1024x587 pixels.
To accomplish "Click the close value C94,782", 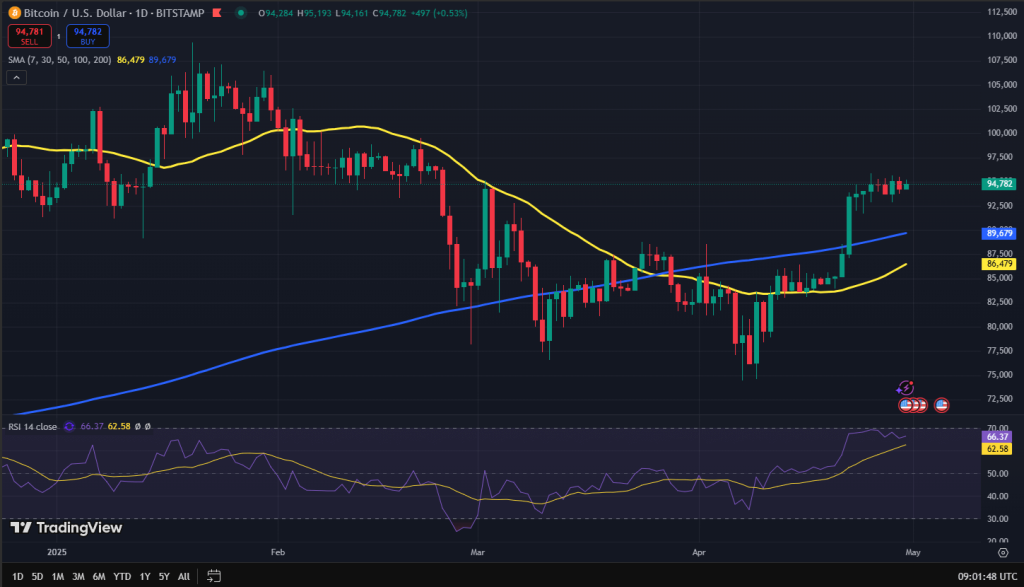I will tap(390, 13).
